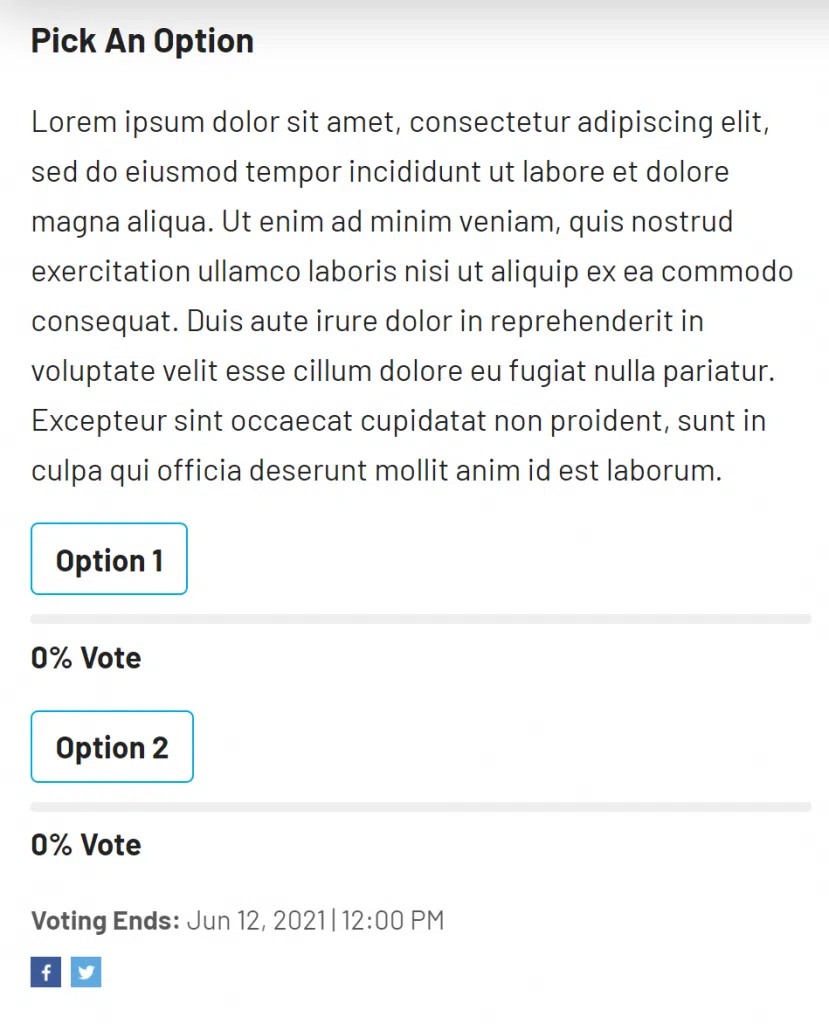This screenshot has width=829, height=1024.
Task: Vote for Option 1
Action: [109, 559]
